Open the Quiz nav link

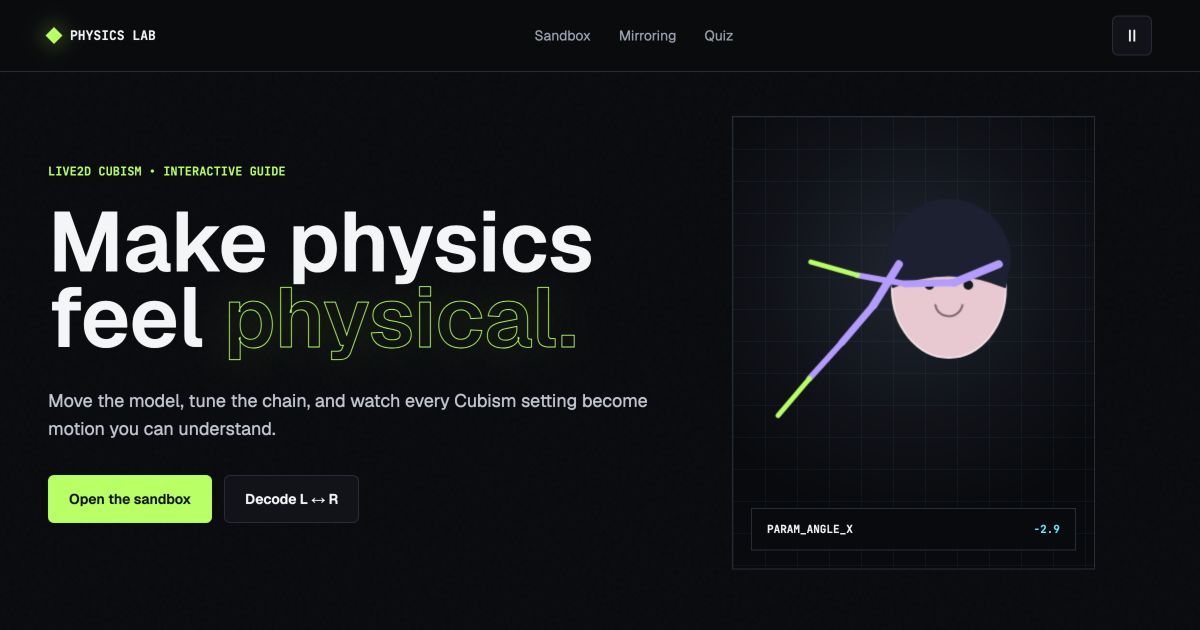click(x=718, y=36)
